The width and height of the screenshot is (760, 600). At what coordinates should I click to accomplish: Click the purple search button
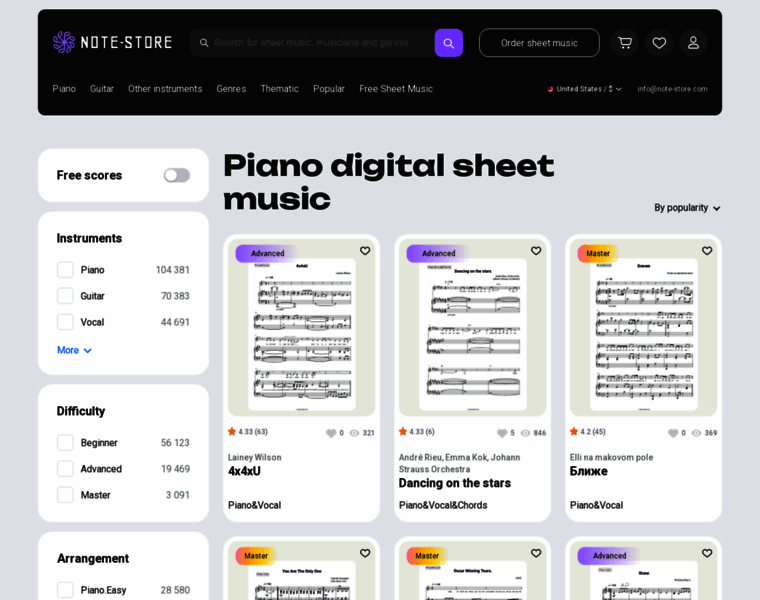click(x=448, y=43)
